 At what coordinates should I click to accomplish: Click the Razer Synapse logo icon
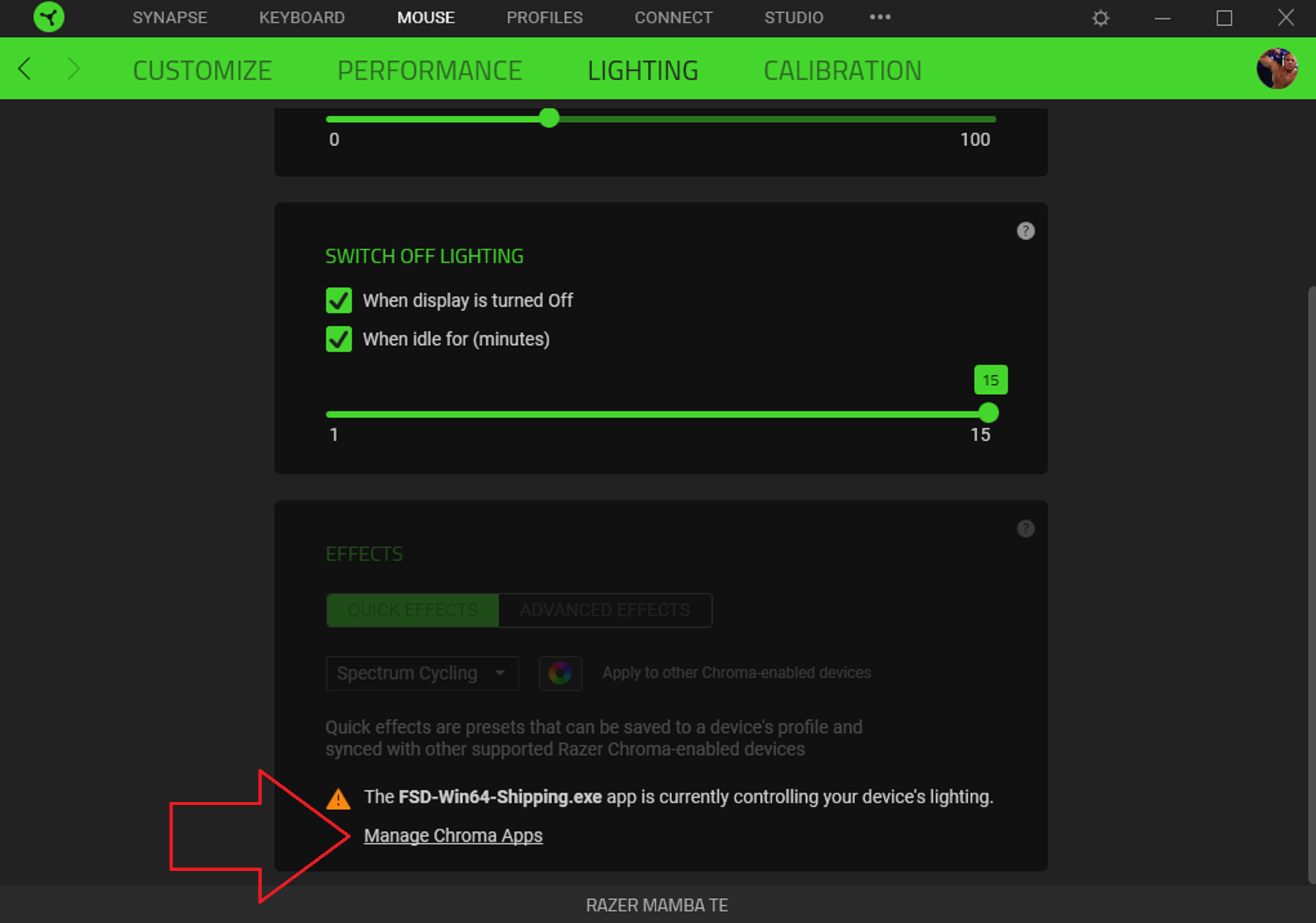[49, 17]
